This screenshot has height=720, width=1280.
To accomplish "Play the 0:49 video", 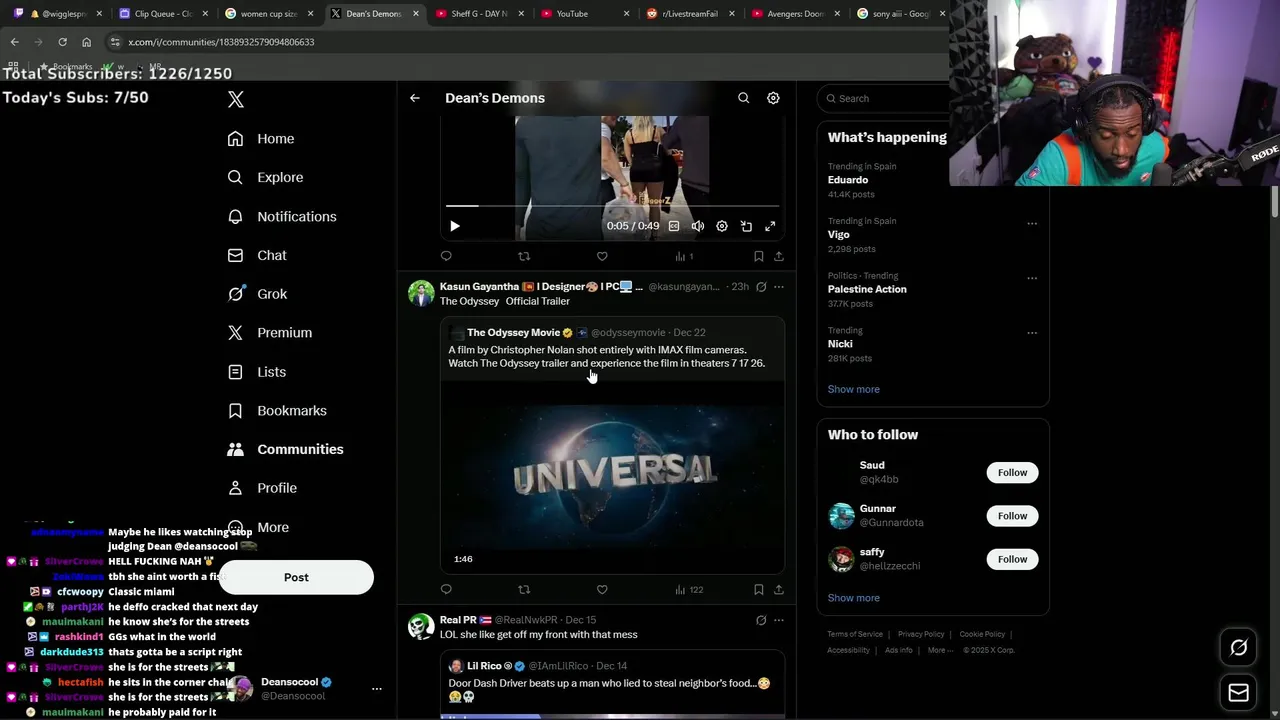I will click(455, 226).
